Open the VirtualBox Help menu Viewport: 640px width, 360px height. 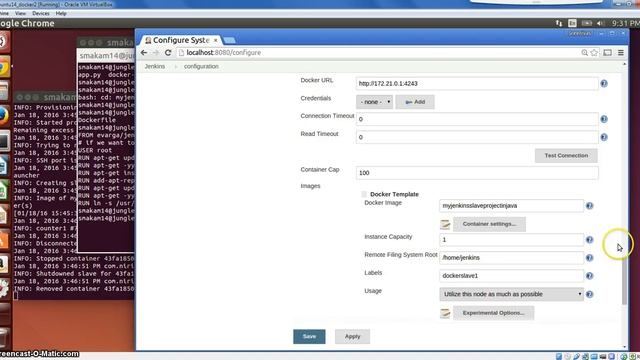pos(61,13)
